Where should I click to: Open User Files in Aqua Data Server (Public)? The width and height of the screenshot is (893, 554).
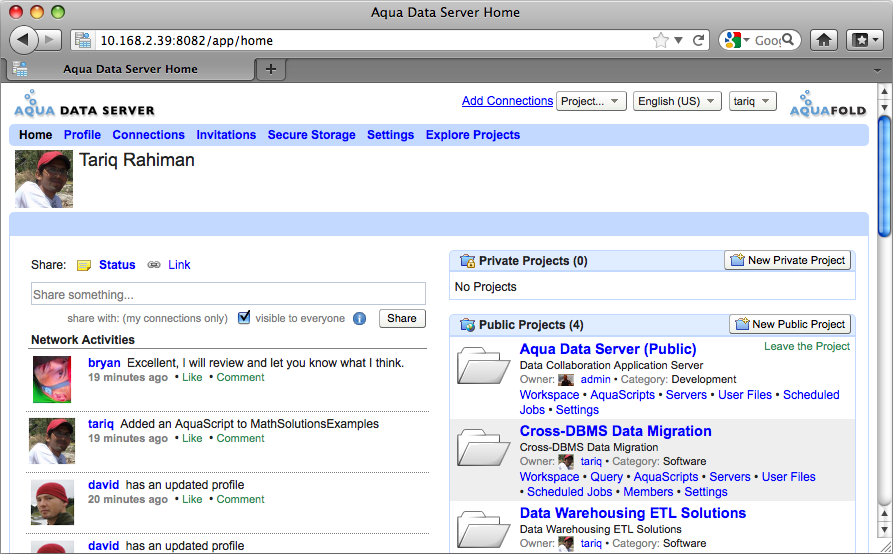tap(745, 395)
